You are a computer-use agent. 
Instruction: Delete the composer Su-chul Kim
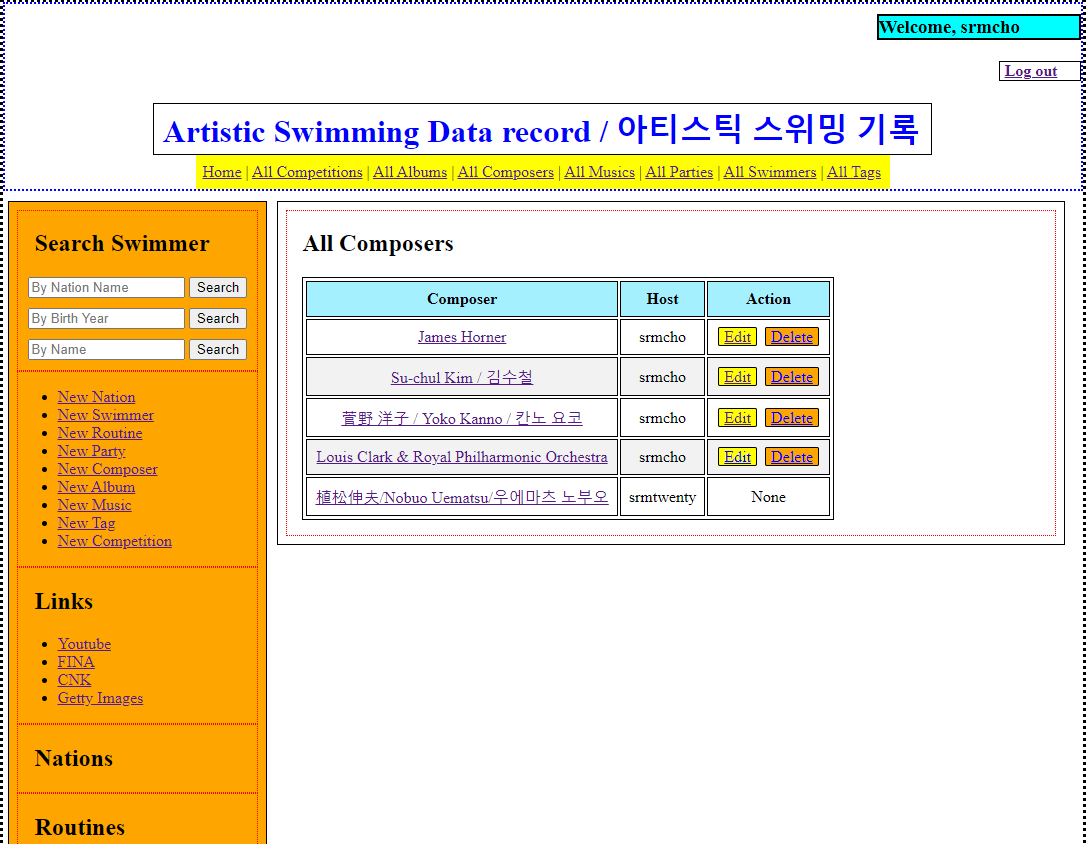(x=791, y=377)
